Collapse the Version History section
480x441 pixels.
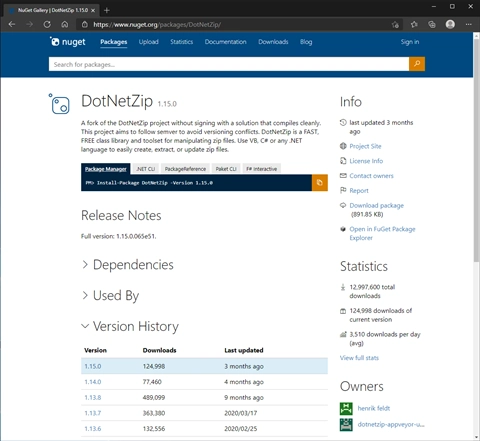point(130,326)
